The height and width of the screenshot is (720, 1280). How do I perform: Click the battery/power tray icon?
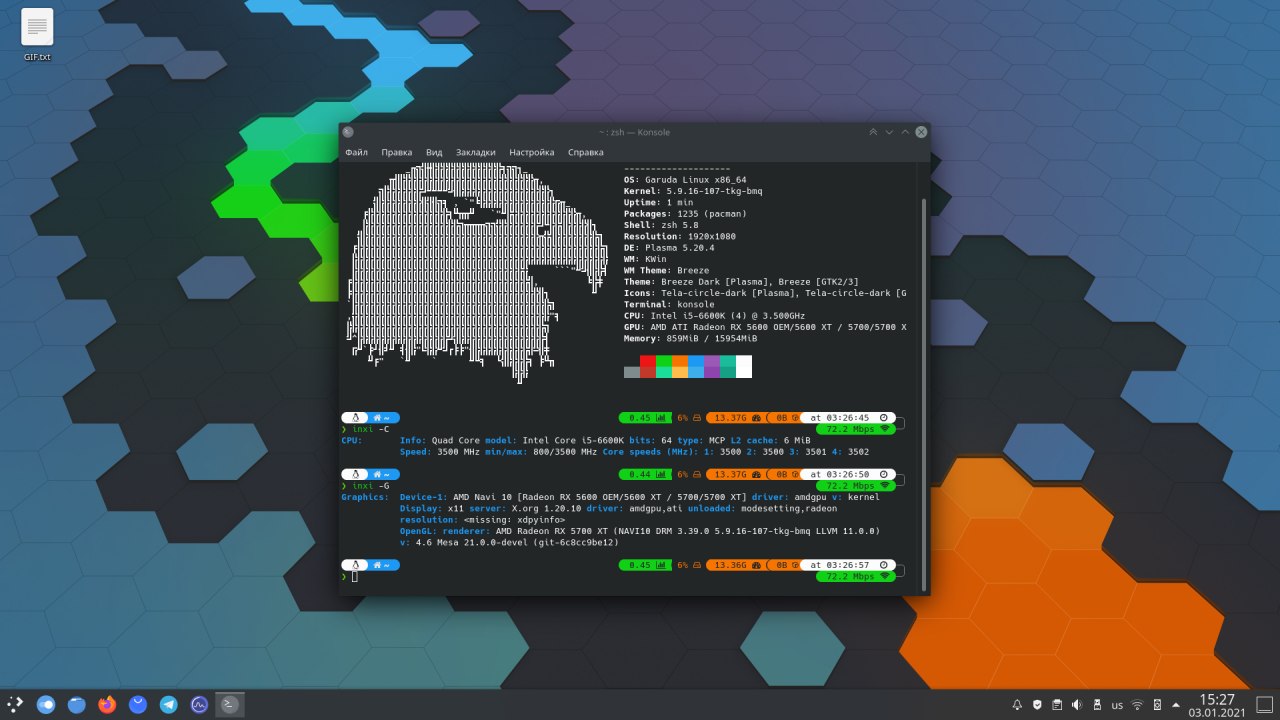(1157, 705)
